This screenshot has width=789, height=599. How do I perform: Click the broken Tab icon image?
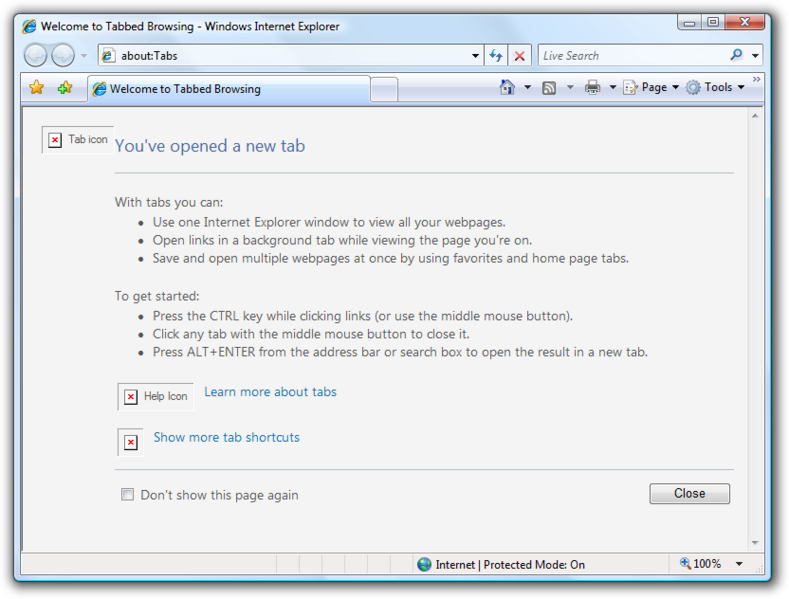pyautogui.click(x=78, y=139)
